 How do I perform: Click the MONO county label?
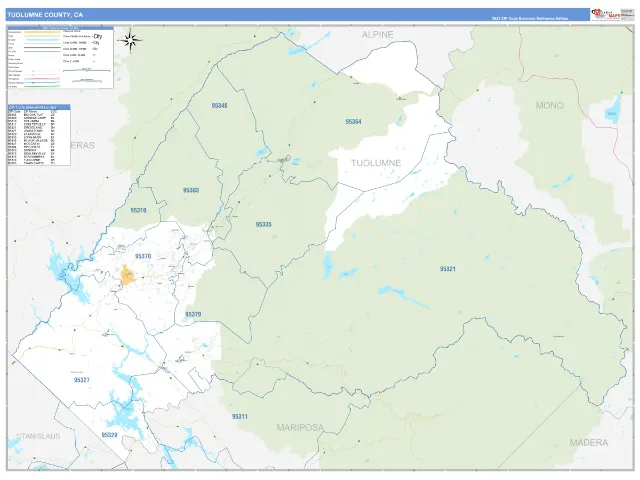click(x=549, y=105)
